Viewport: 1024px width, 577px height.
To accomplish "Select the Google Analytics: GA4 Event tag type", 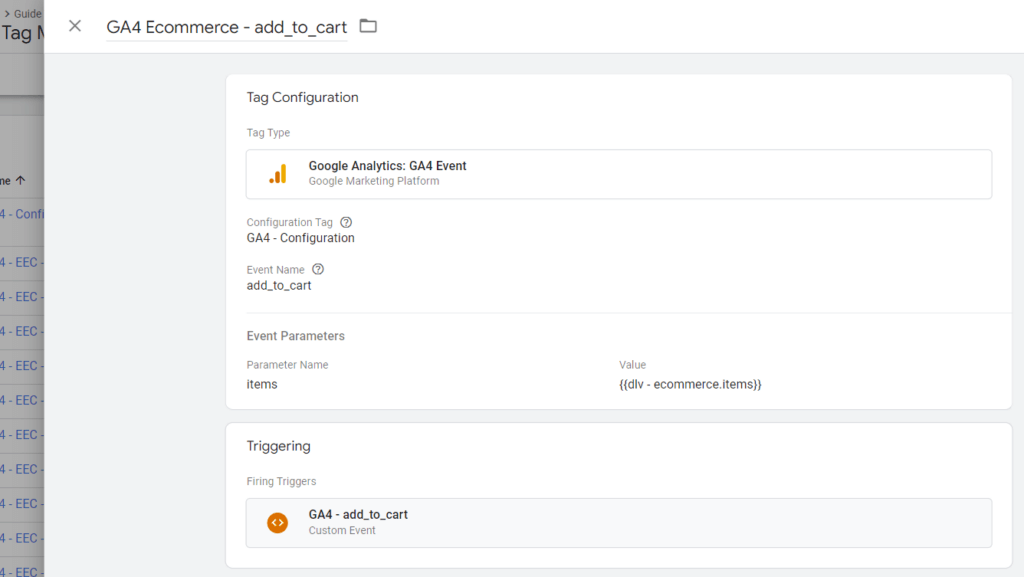I will point(619,174).
